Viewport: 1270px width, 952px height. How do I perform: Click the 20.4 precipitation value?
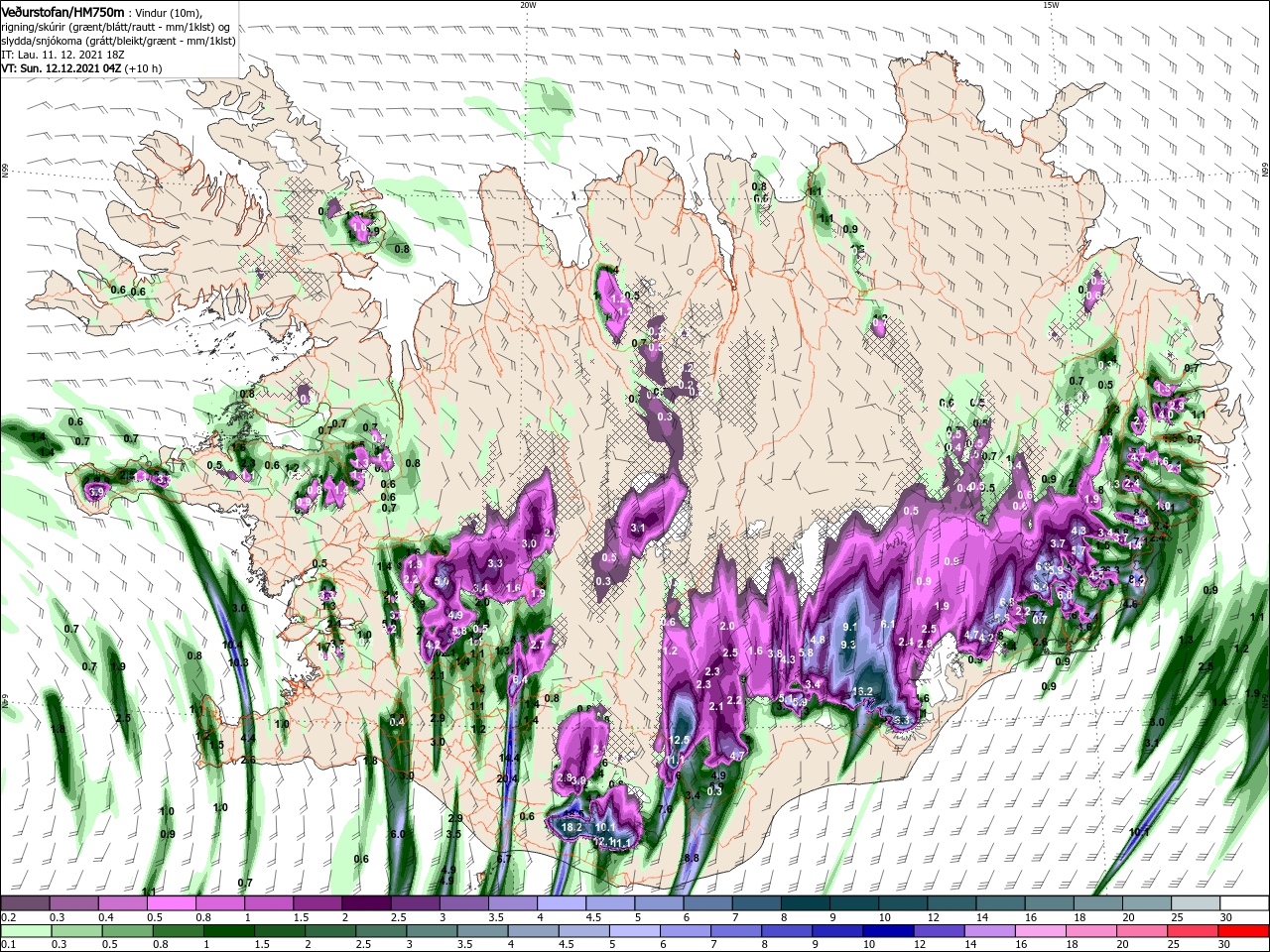click(x=506, y=779)
